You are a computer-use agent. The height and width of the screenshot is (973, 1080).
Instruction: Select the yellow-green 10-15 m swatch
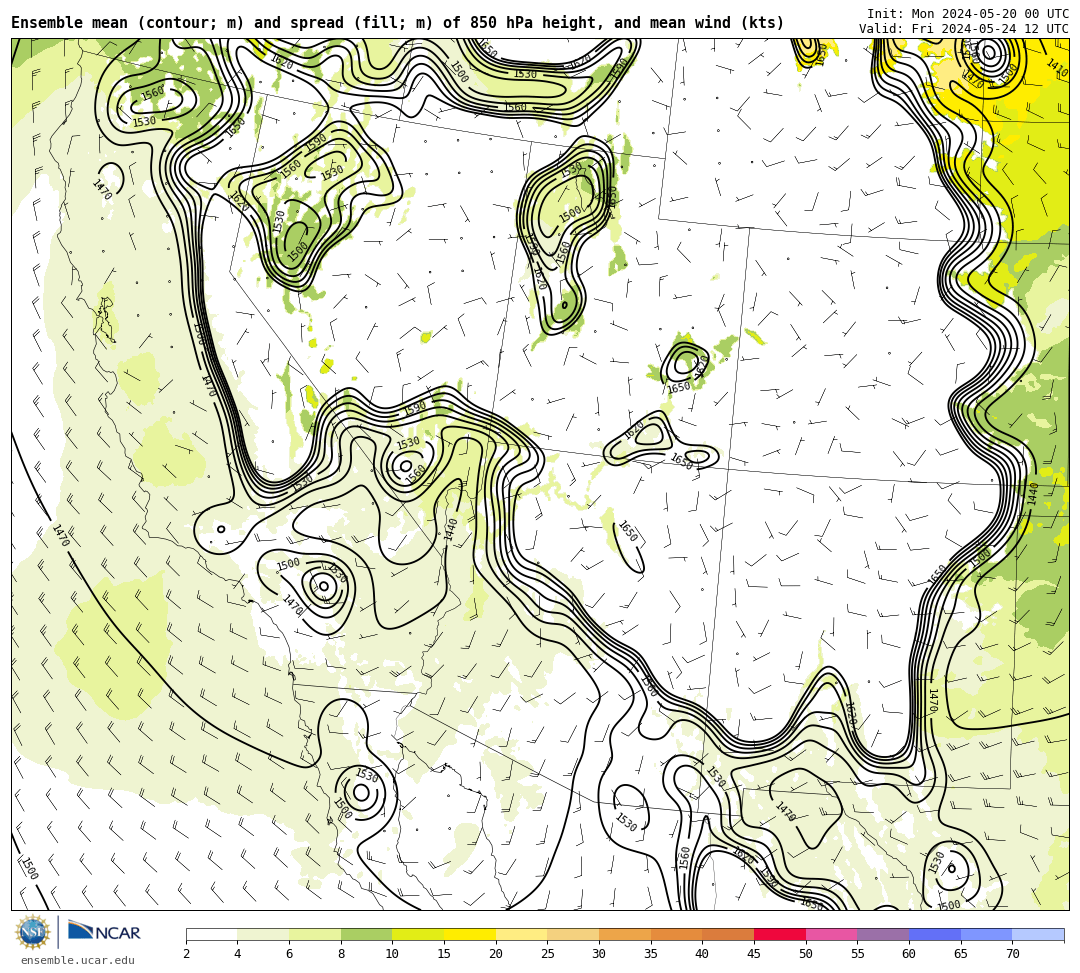(418, 934)
